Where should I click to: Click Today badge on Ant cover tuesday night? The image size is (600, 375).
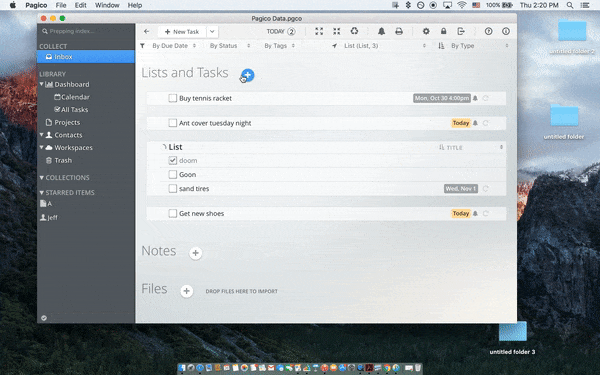tap(461, 123)
